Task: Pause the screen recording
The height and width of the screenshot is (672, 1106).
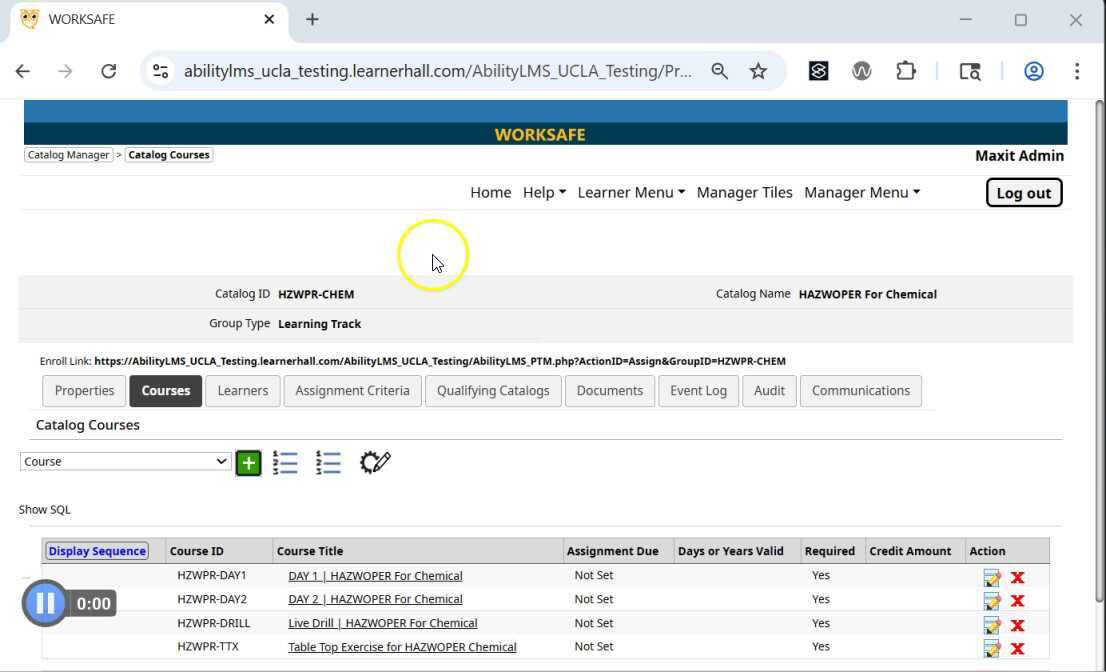Action: [45, 603]
